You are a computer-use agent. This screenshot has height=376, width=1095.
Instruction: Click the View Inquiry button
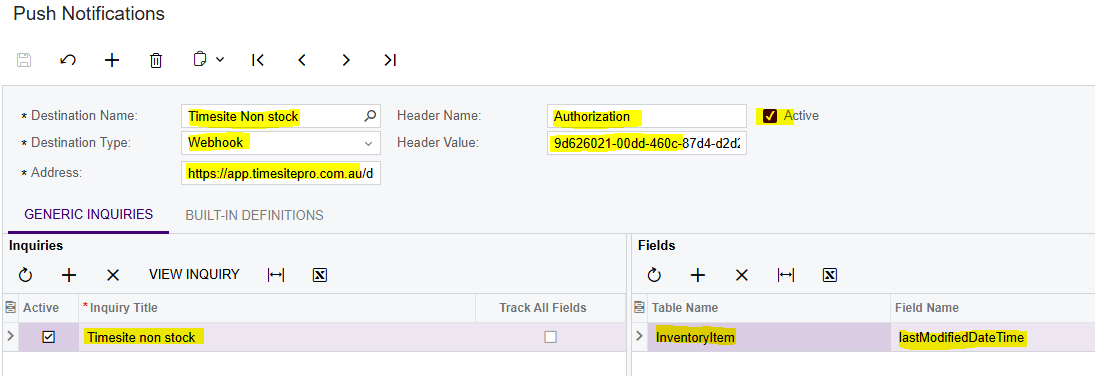[194, 275]
